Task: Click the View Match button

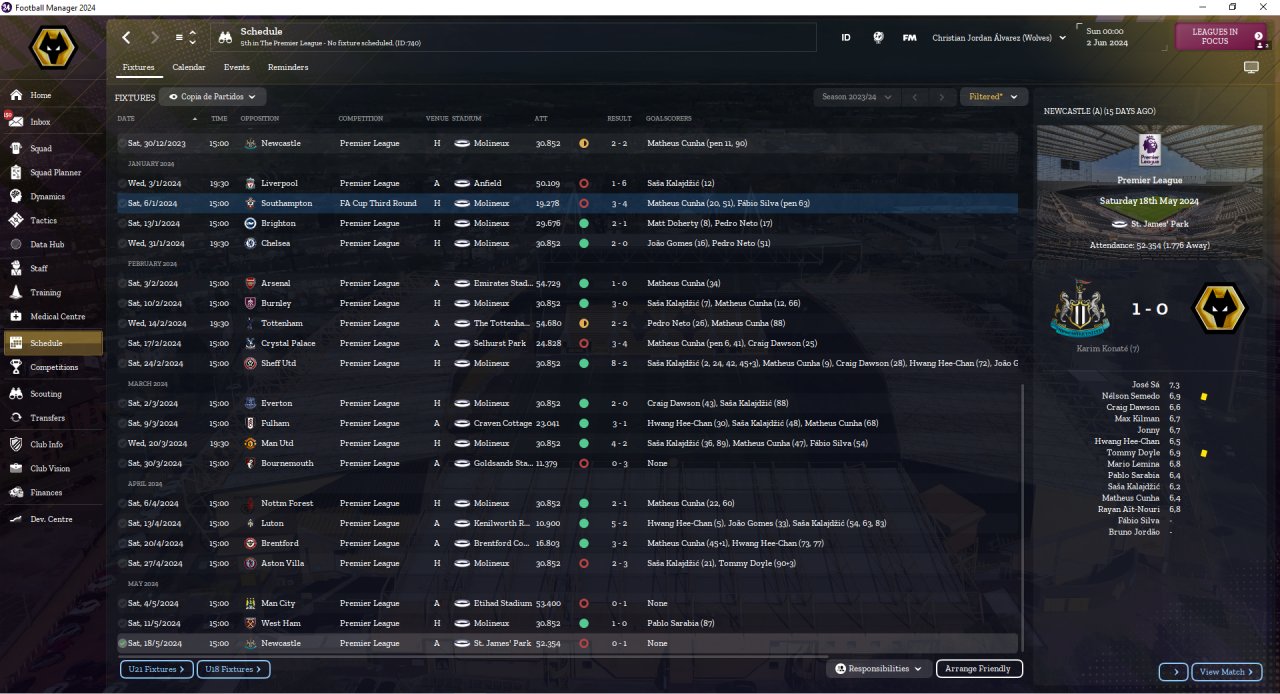Action: click(1226, 672)
